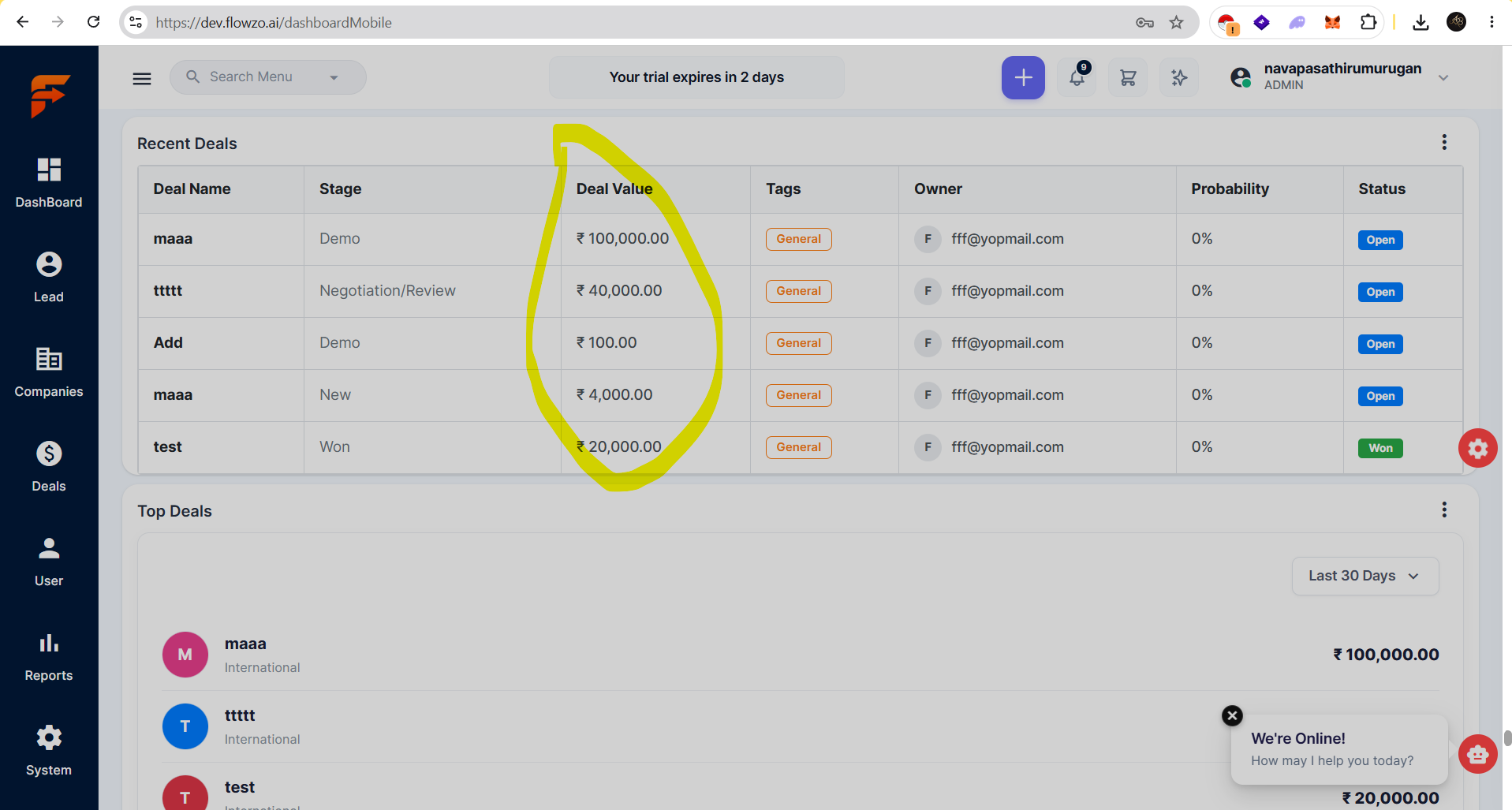Select the deal named Add
Viewport: 1512px width, 810px height.
168,342
